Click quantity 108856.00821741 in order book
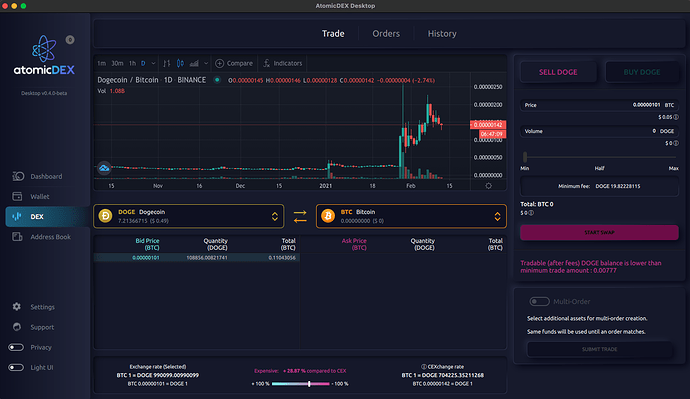This screenshot has height=399, width=690. [207, 258]
